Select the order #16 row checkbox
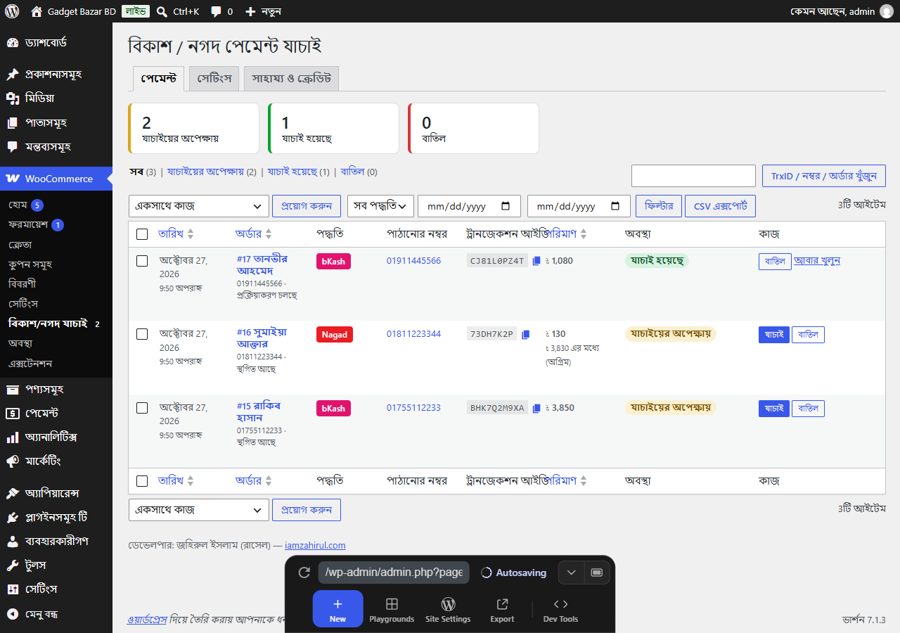The width and height of the screenshot is (900, 633). click(142, 334)
